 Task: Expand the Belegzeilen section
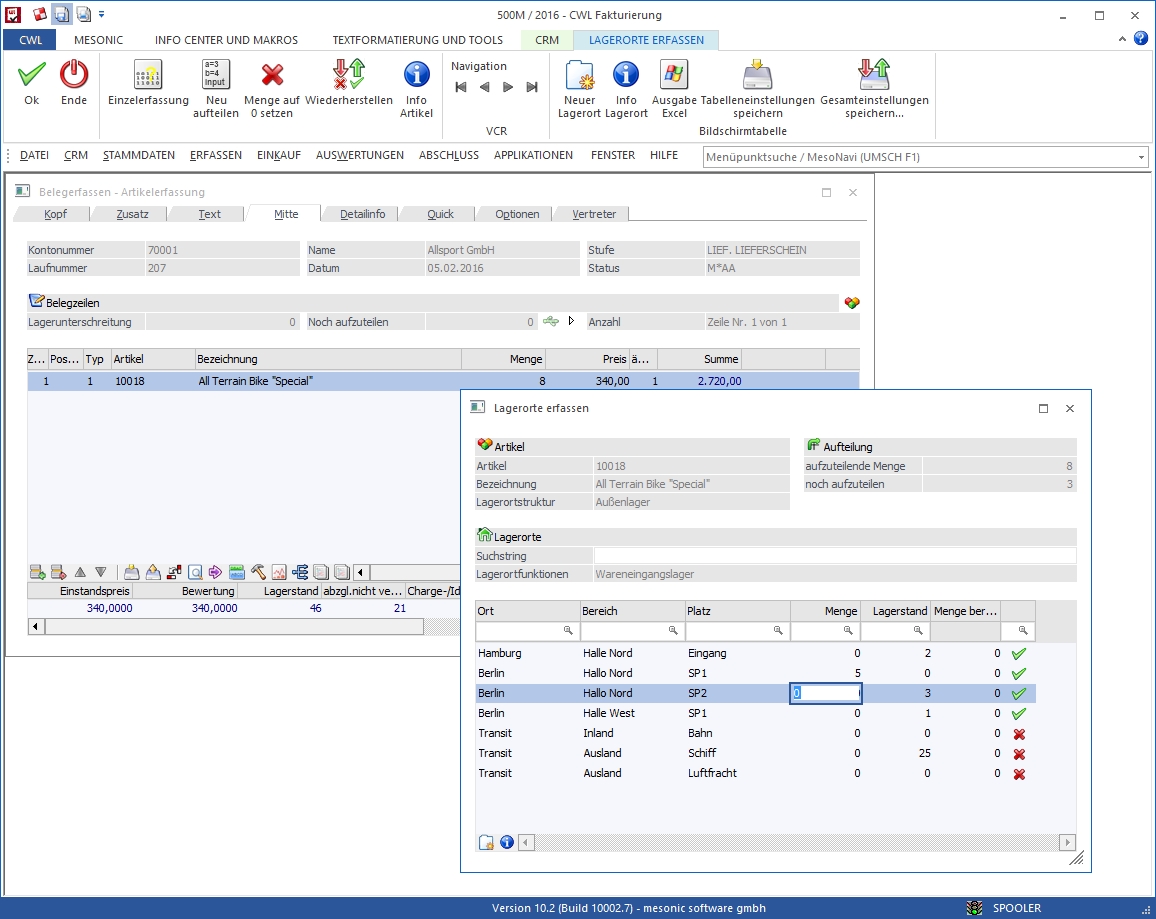pyautogui.click(x=36, y=302)
